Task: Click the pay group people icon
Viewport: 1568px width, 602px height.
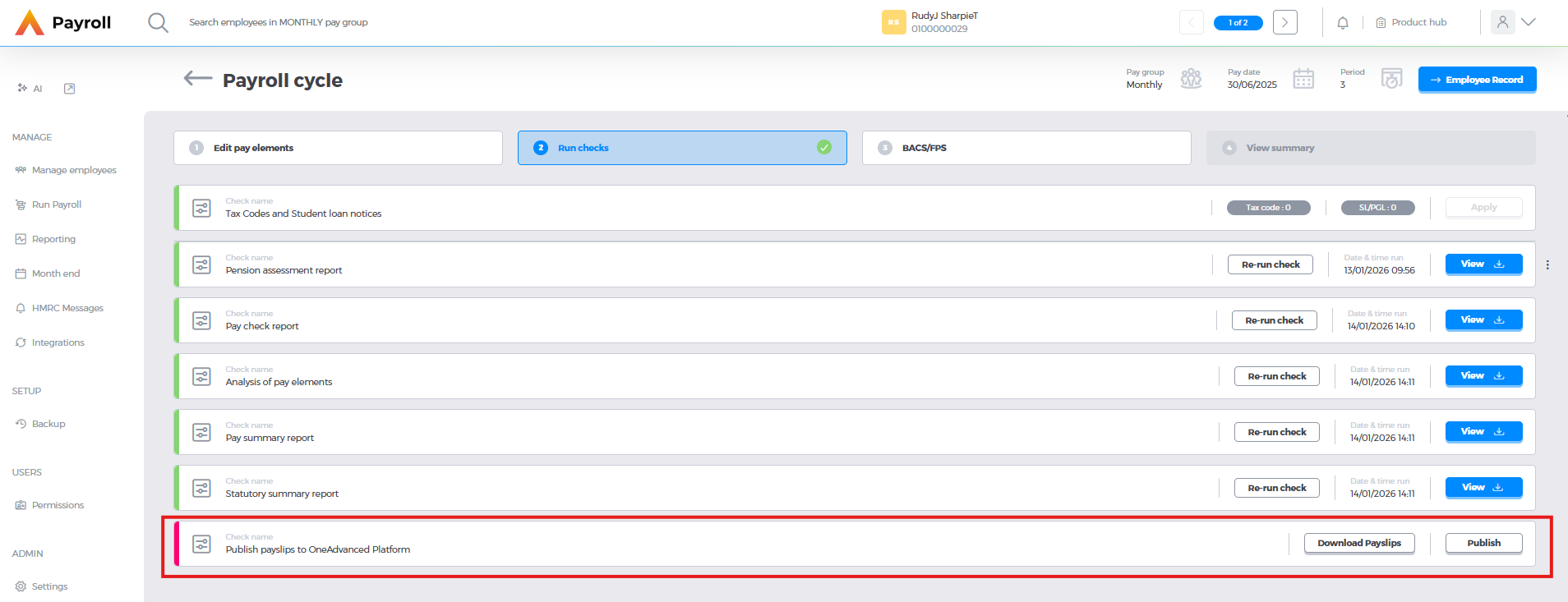Action: [x=1191, y=79]
